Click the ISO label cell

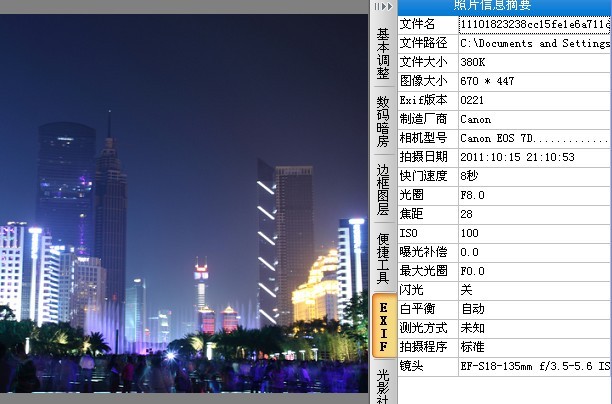pyautogui.click(x=428, y=233)
